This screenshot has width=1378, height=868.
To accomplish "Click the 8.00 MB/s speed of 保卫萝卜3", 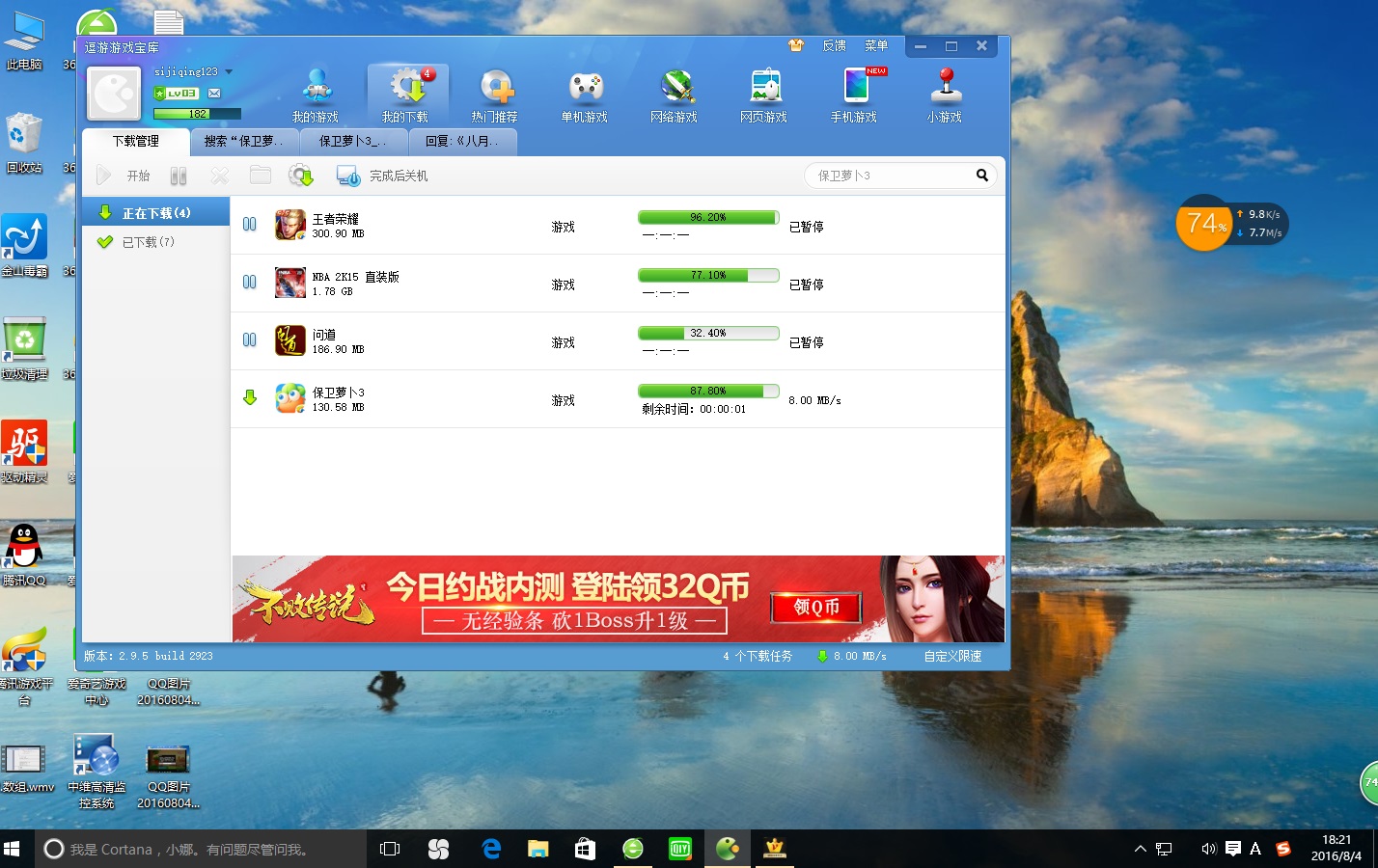I will (x=814, y=400).
